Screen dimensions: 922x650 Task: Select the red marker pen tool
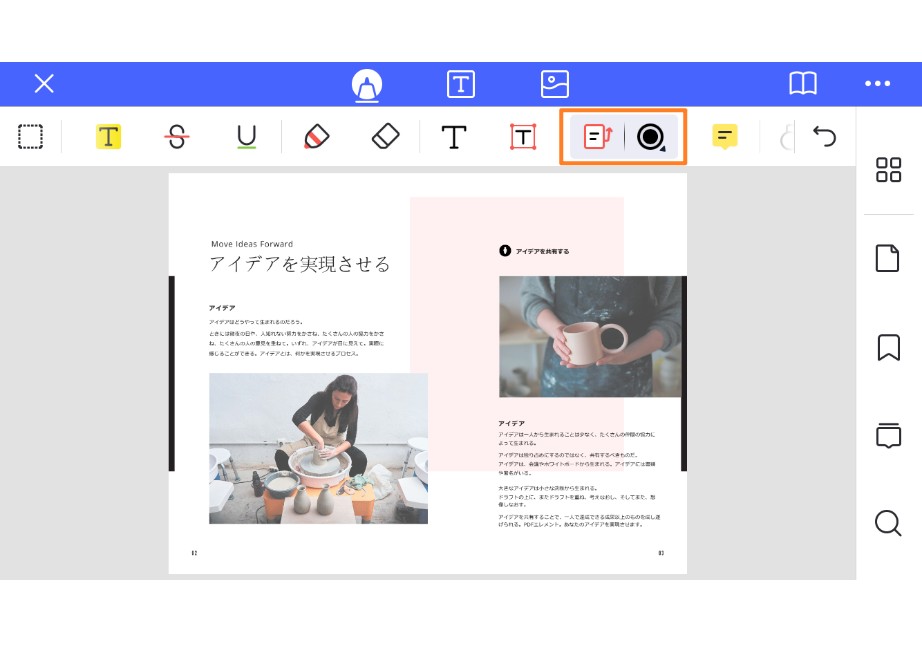pos(316,136)
